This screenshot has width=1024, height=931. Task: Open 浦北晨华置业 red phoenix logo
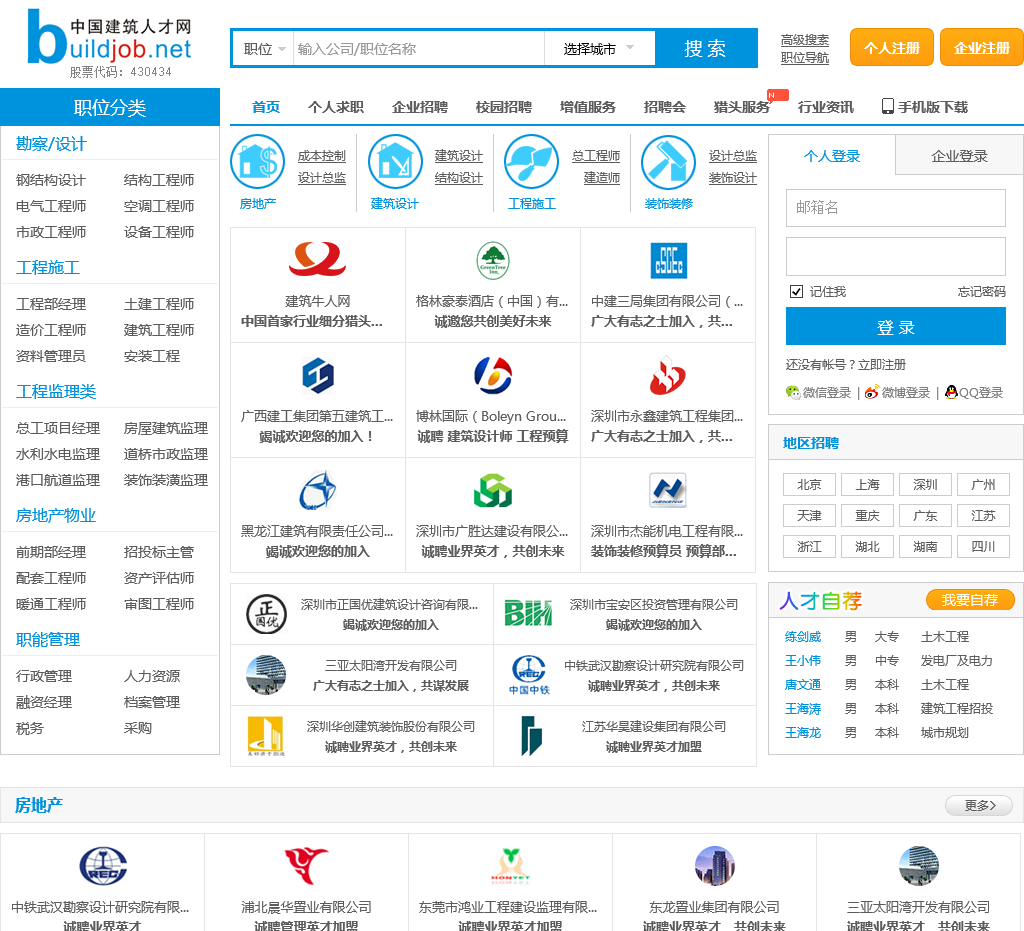tap(306, 866)
